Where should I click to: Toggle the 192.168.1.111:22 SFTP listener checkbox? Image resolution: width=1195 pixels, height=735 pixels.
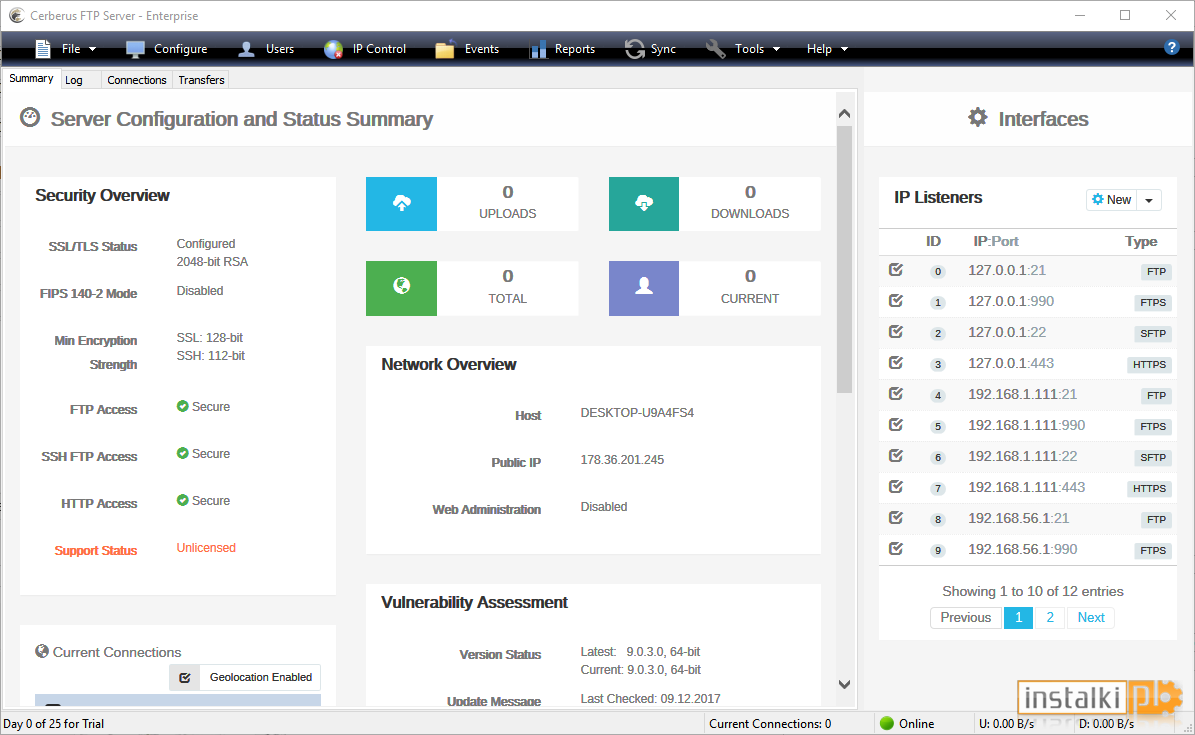[x=896, y=456]
